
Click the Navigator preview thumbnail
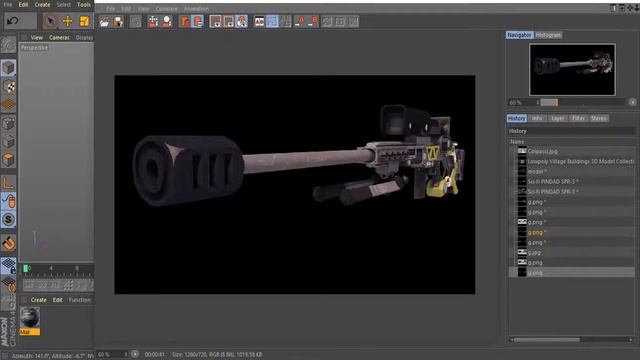point(572,70)
